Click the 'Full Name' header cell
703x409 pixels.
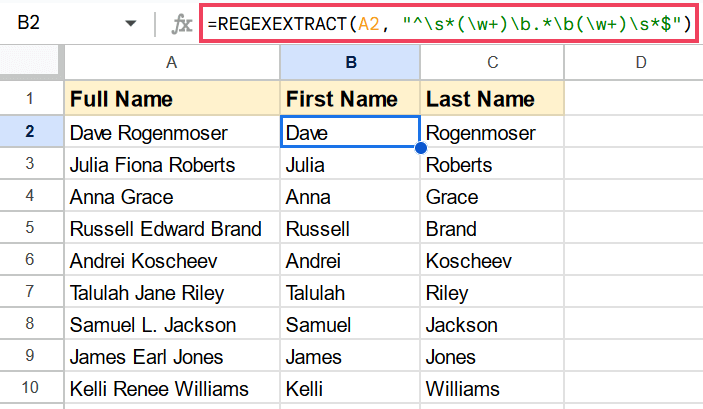172,98
